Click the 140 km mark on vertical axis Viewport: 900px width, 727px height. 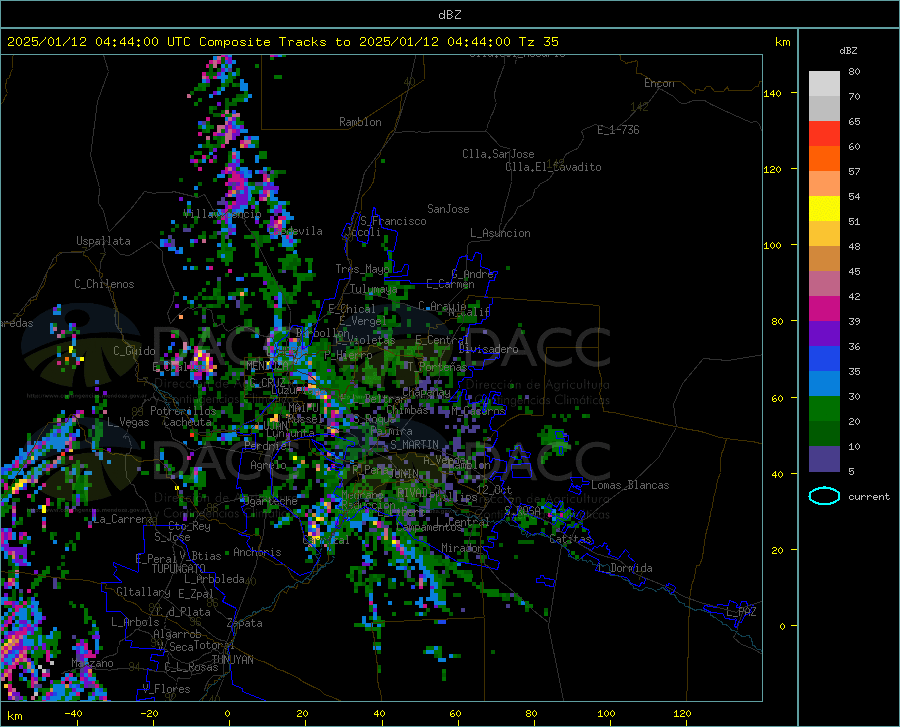tap(773, 94)
